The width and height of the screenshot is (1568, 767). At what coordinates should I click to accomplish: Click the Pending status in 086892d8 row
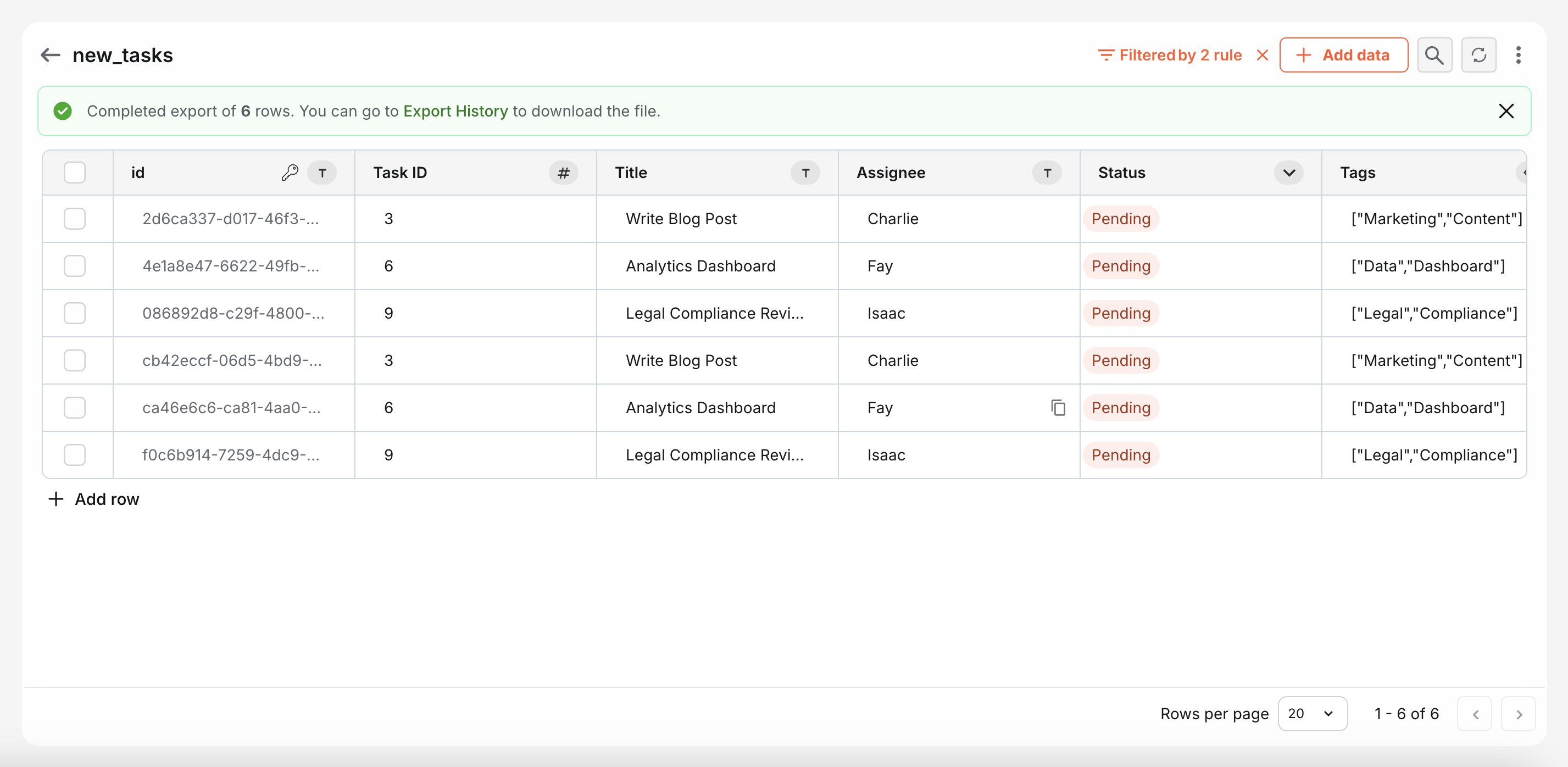click(1121, 314)
